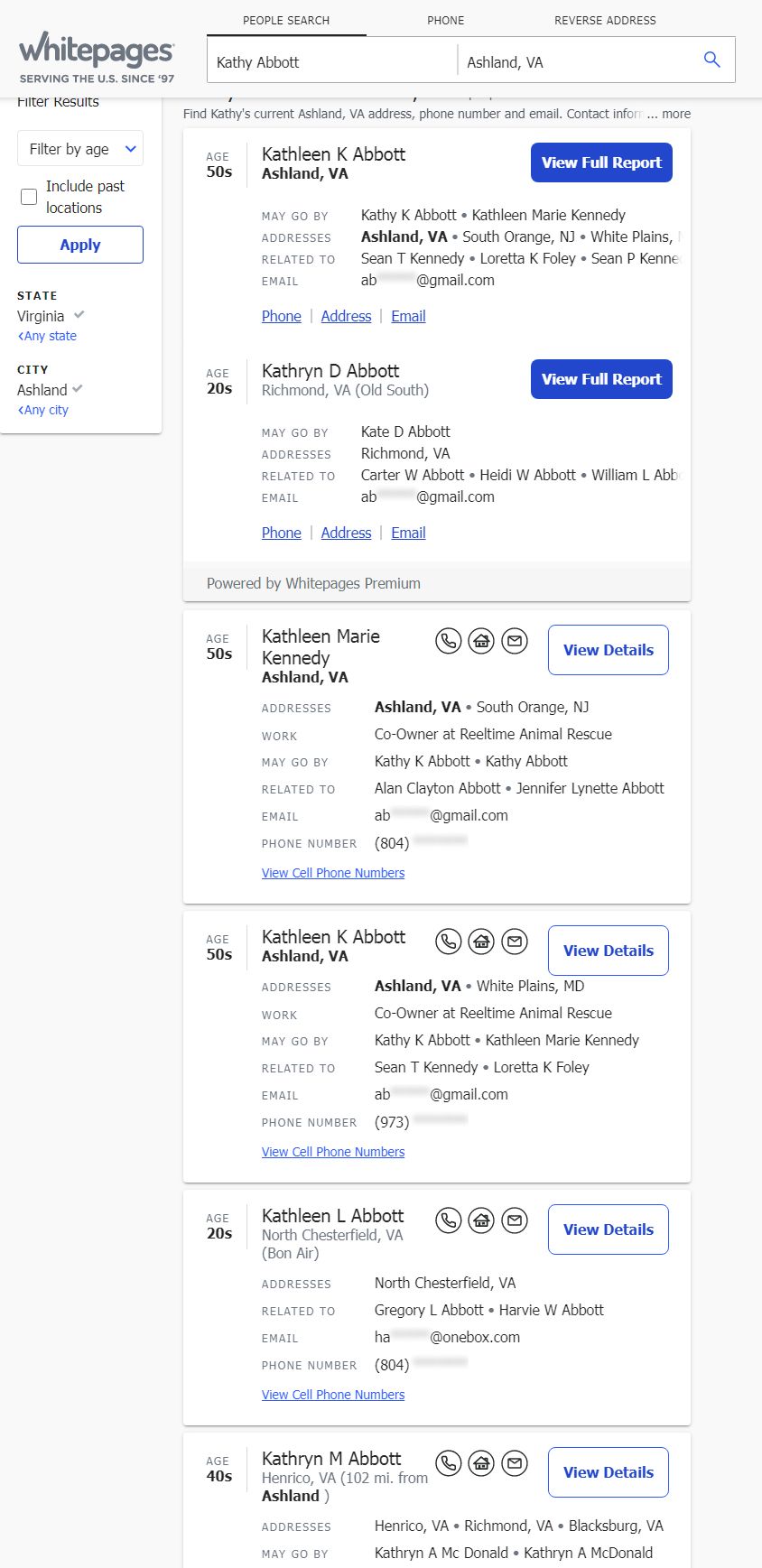Viewport: 762px width, 1568px height.
Task: View Details for Kathryn M Abbott
Action: [609, 1472]
